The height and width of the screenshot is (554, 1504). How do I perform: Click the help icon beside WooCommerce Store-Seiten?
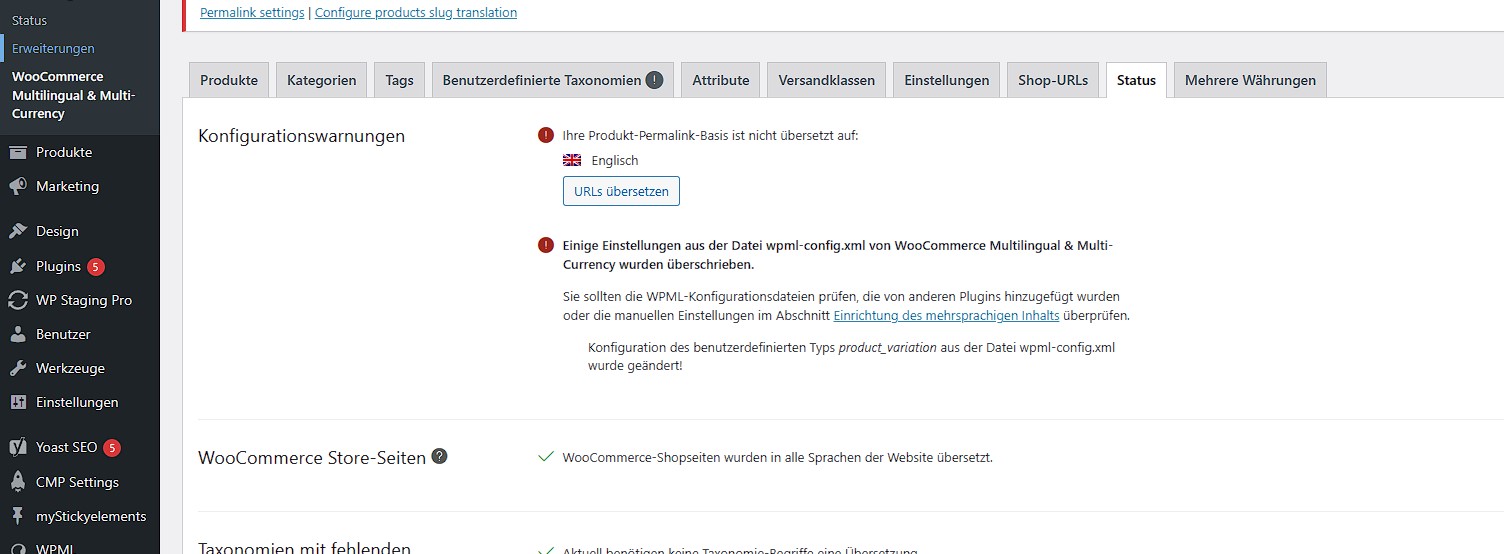point(439,456)
